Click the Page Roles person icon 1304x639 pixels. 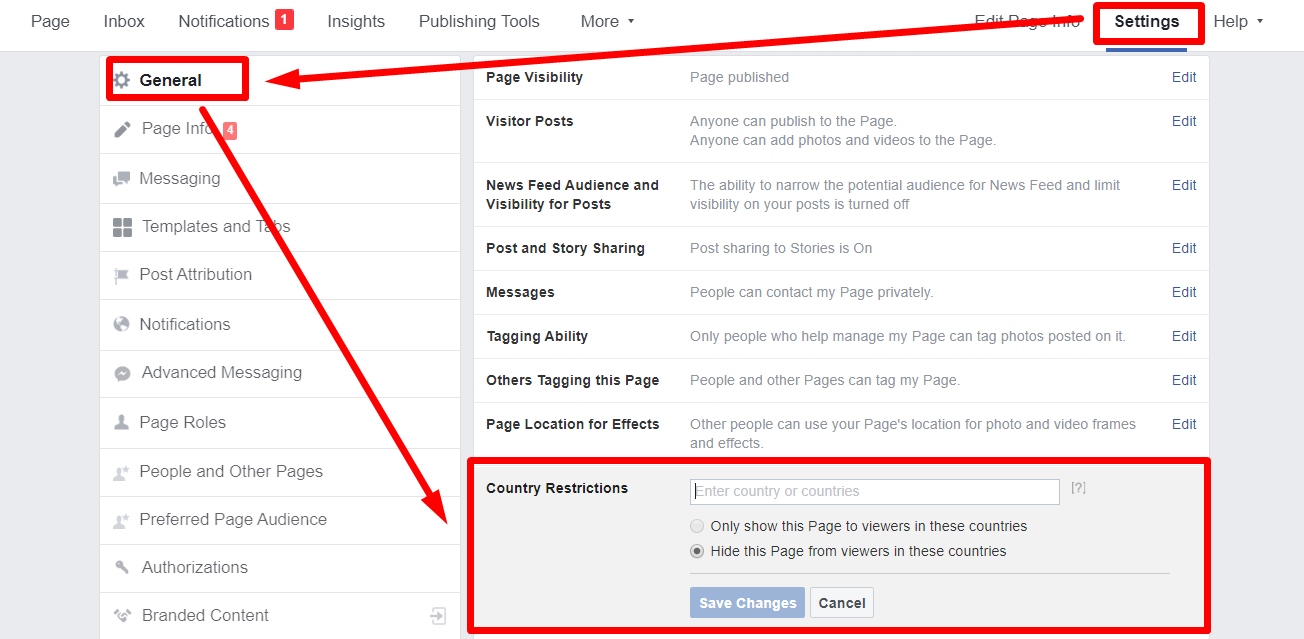coord(122,422)
